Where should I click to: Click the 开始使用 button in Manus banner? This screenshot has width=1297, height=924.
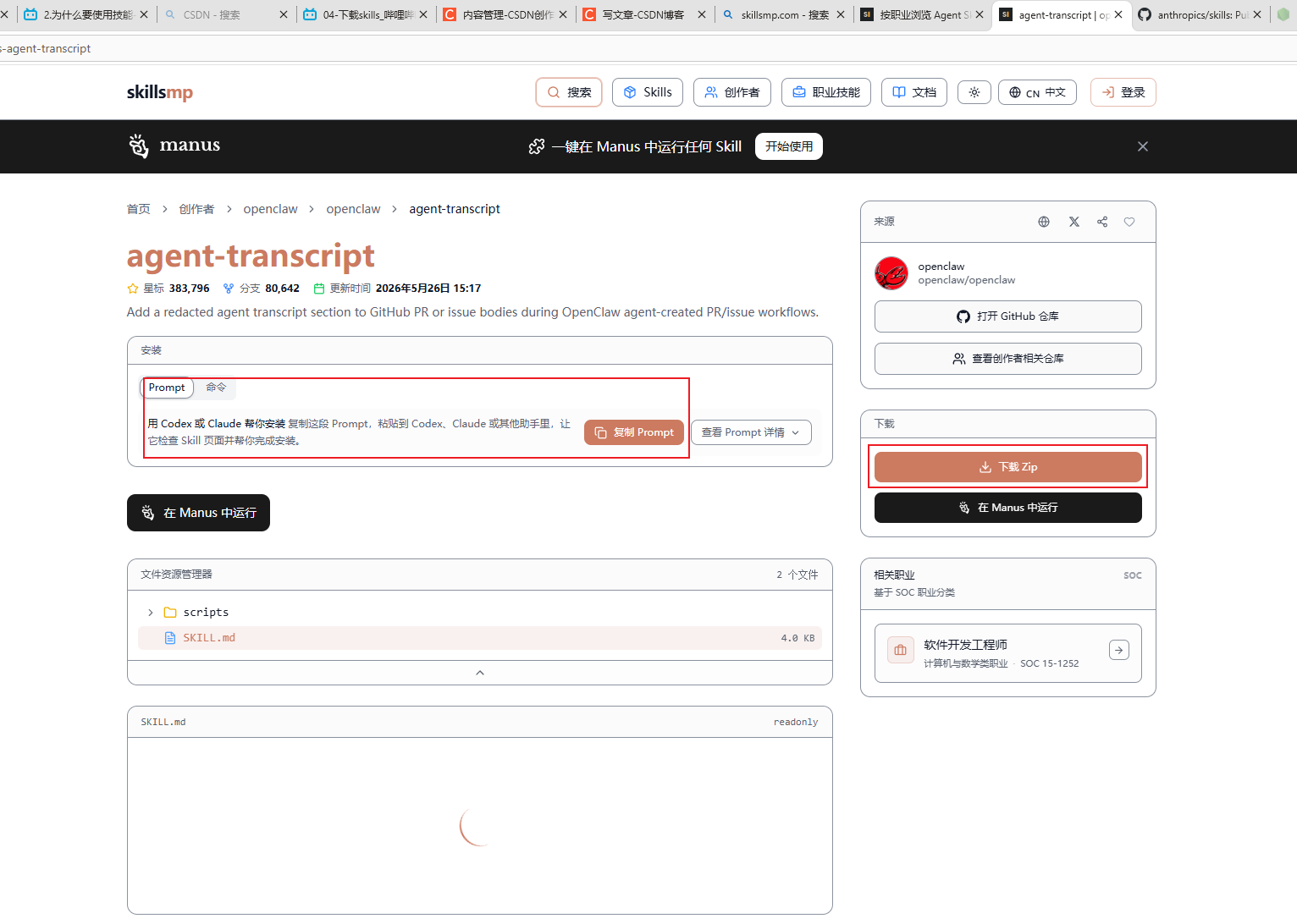point(789,146)
